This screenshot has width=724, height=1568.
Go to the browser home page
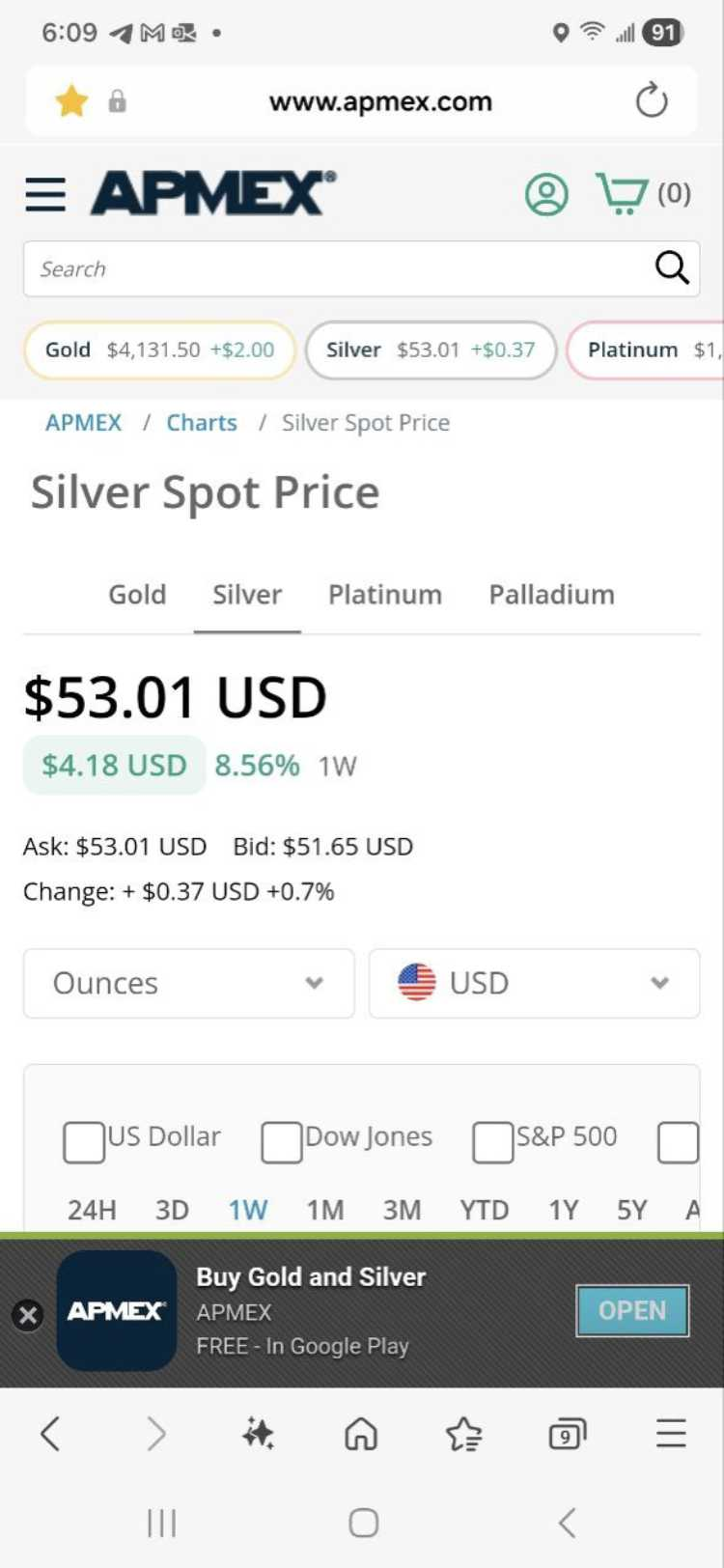click(x=361, y=1434)
